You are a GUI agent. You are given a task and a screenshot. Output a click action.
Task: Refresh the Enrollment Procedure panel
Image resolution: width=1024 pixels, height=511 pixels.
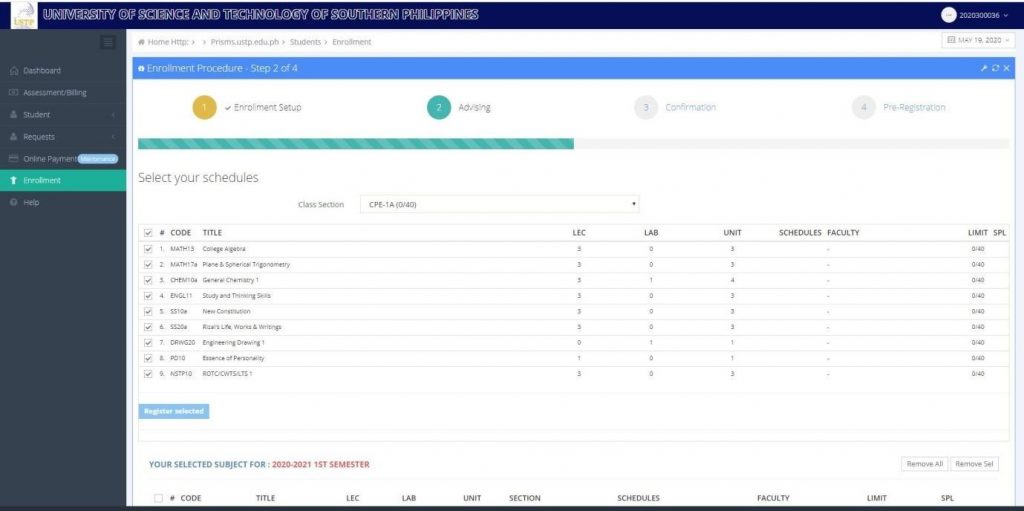point(995,68)
